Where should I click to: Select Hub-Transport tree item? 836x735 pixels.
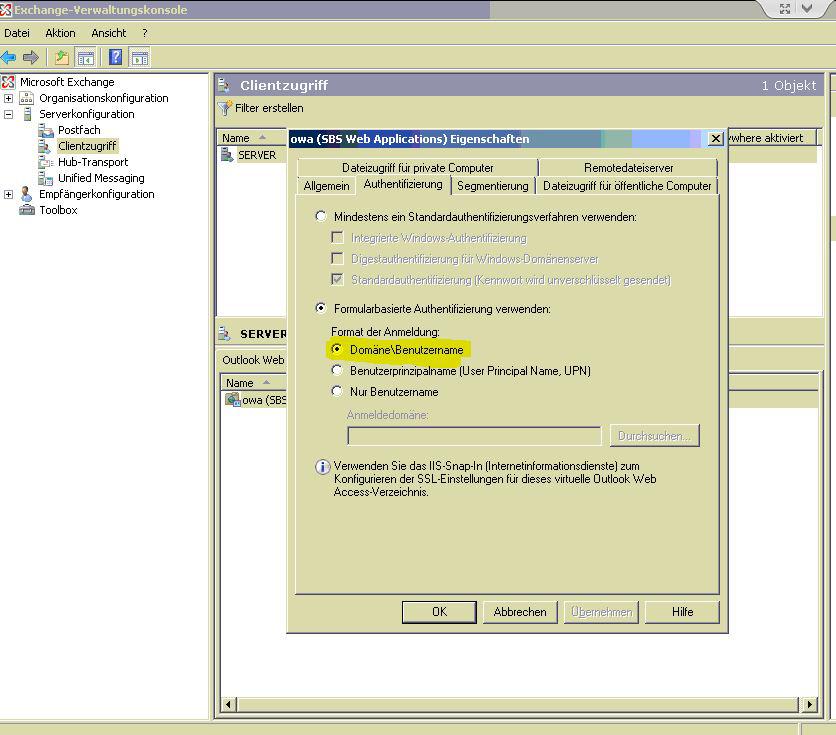point(93,162)
